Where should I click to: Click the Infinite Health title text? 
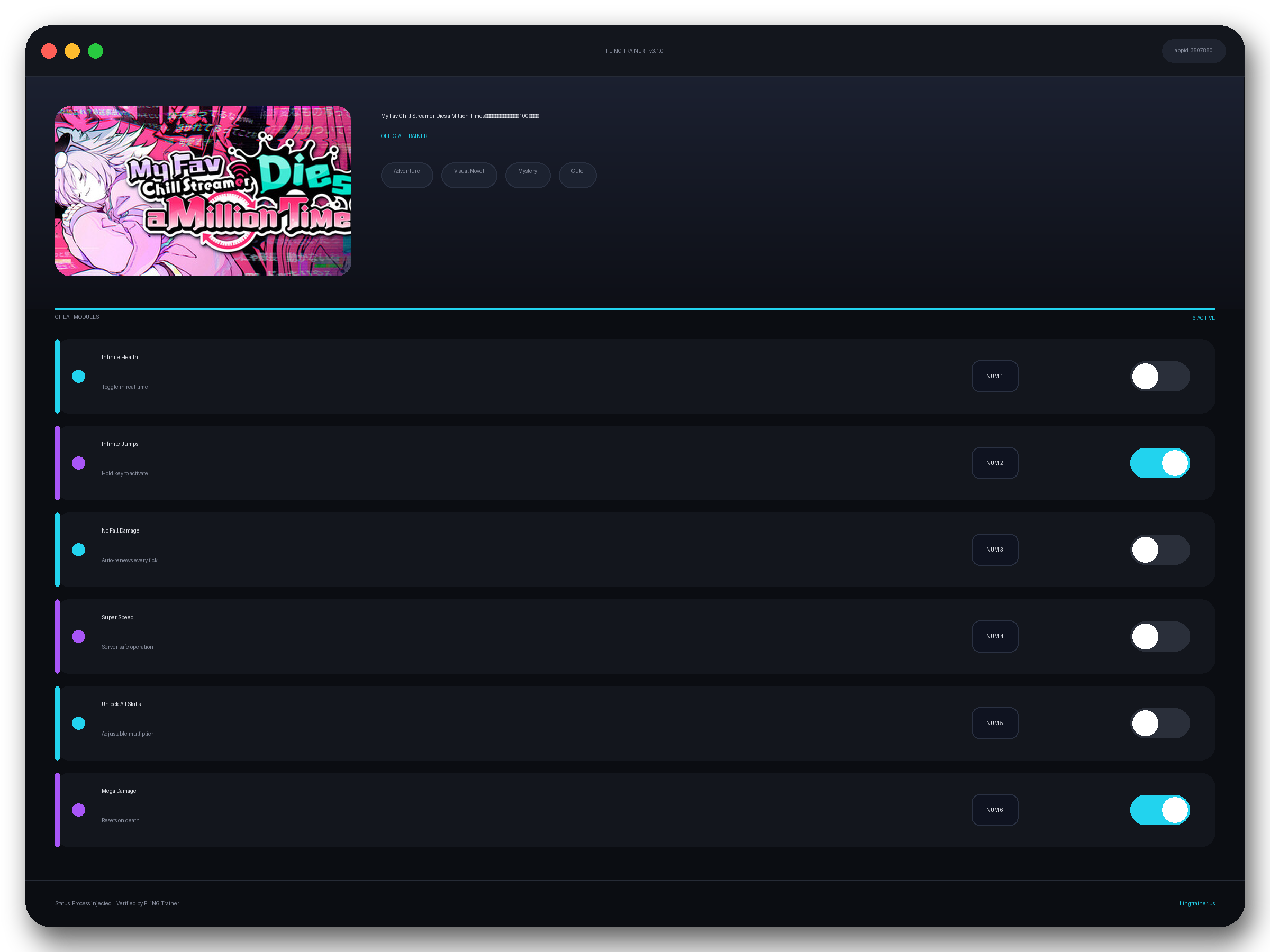point(120,357)
